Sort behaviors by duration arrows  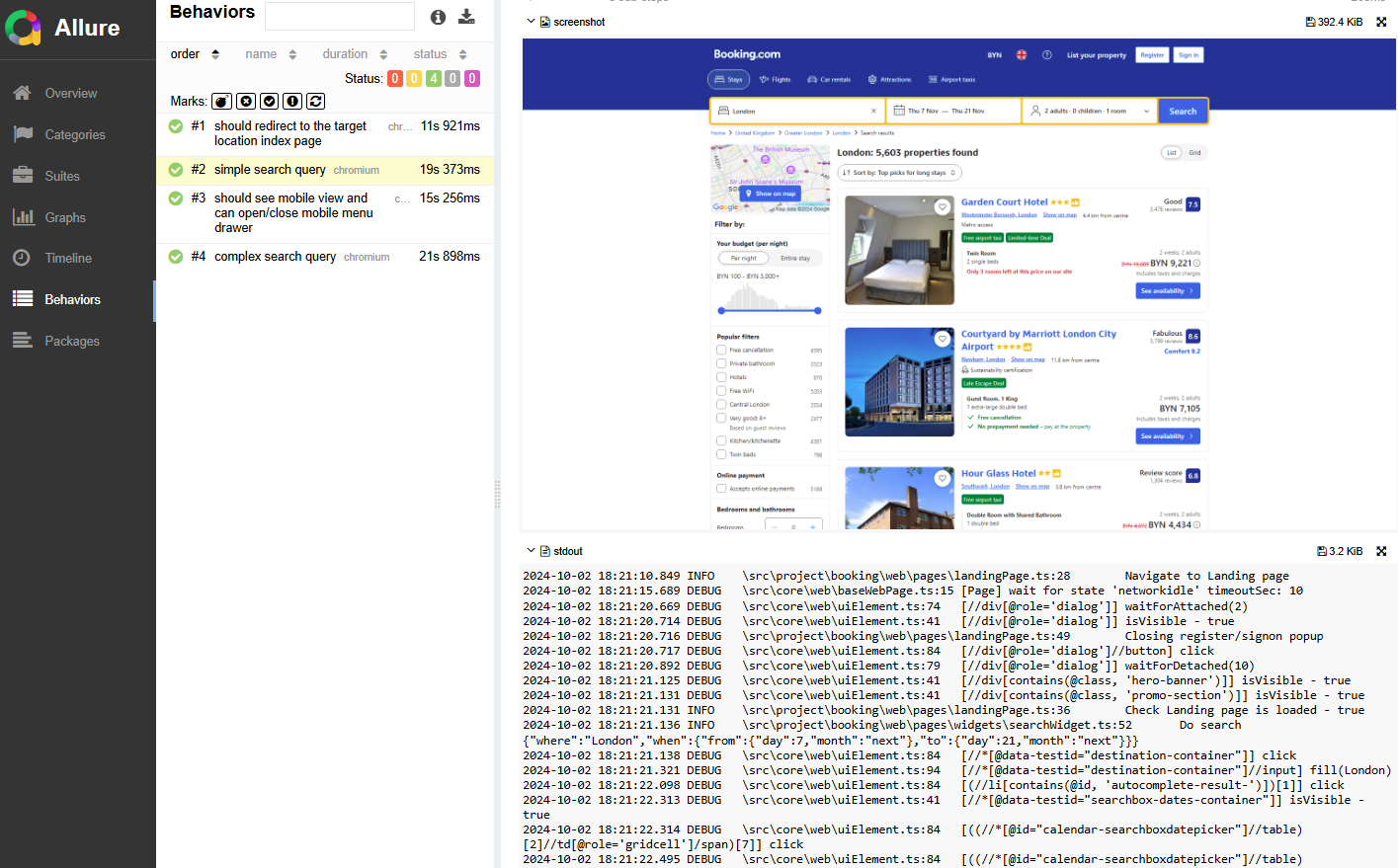(383, 54)
